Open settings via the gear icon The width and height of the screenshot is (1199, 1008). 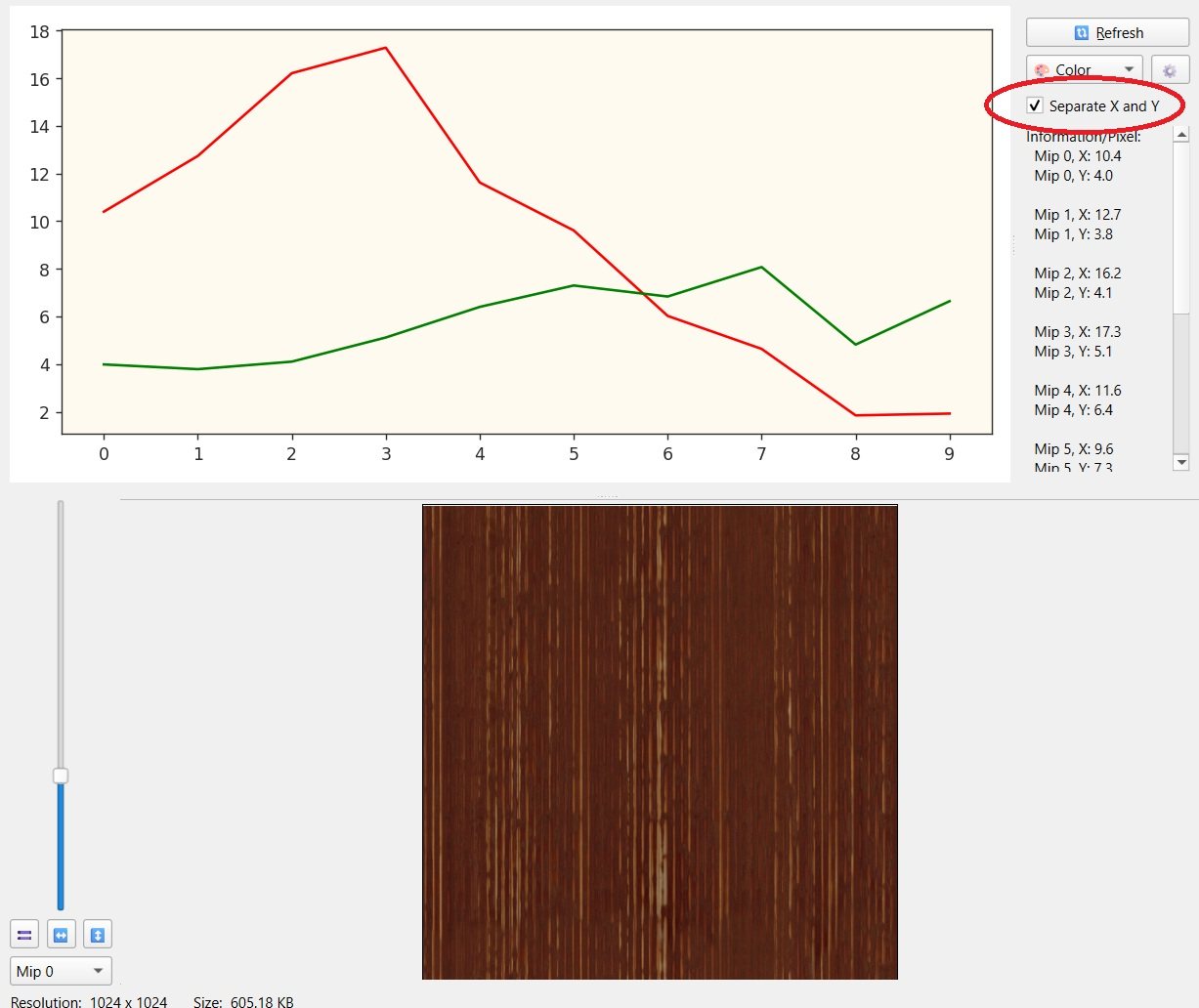1170,70
